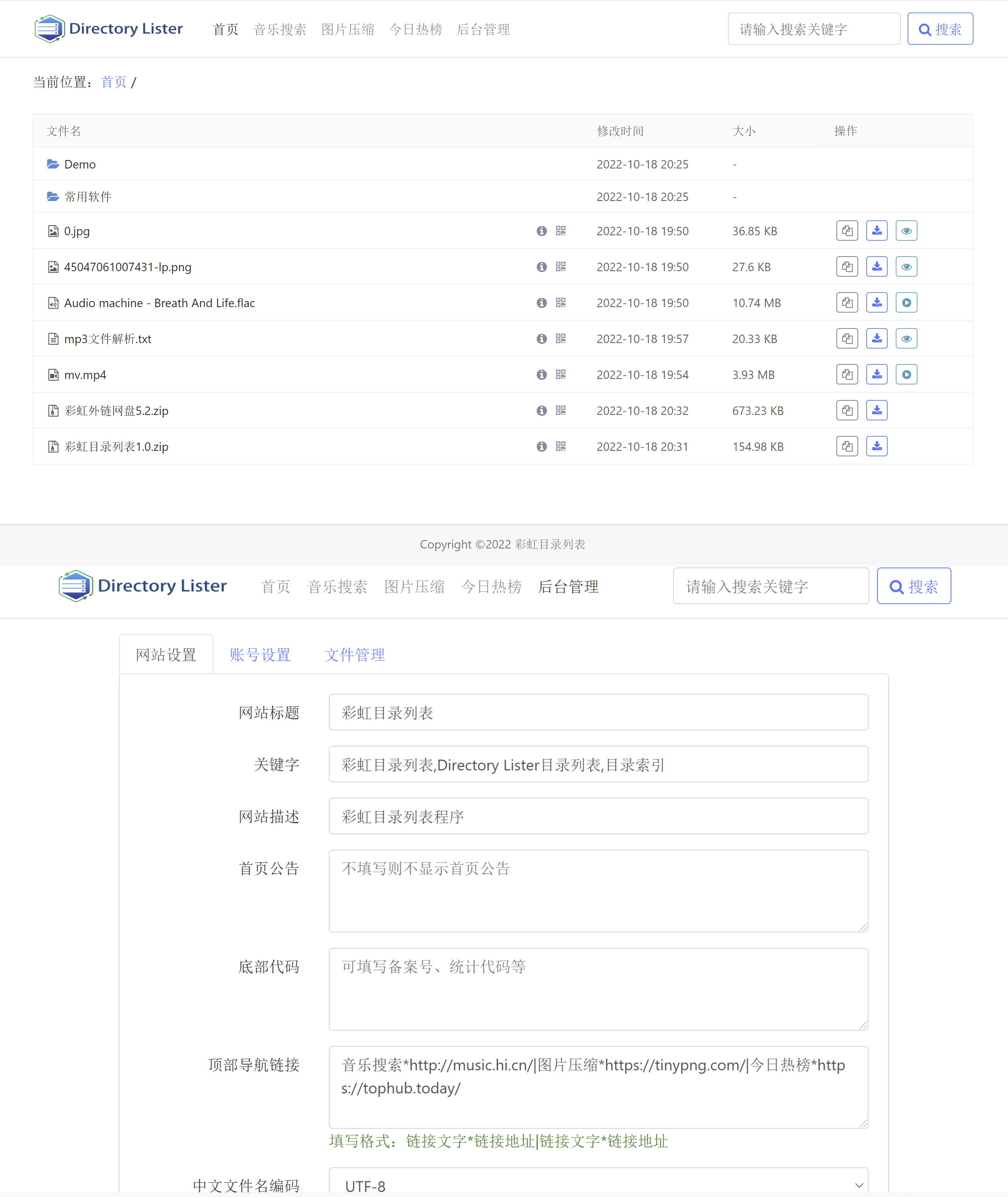Click the top 搜索 button
The width and height of the screenshot is (1008, 1197).
[x=940, y=29]
